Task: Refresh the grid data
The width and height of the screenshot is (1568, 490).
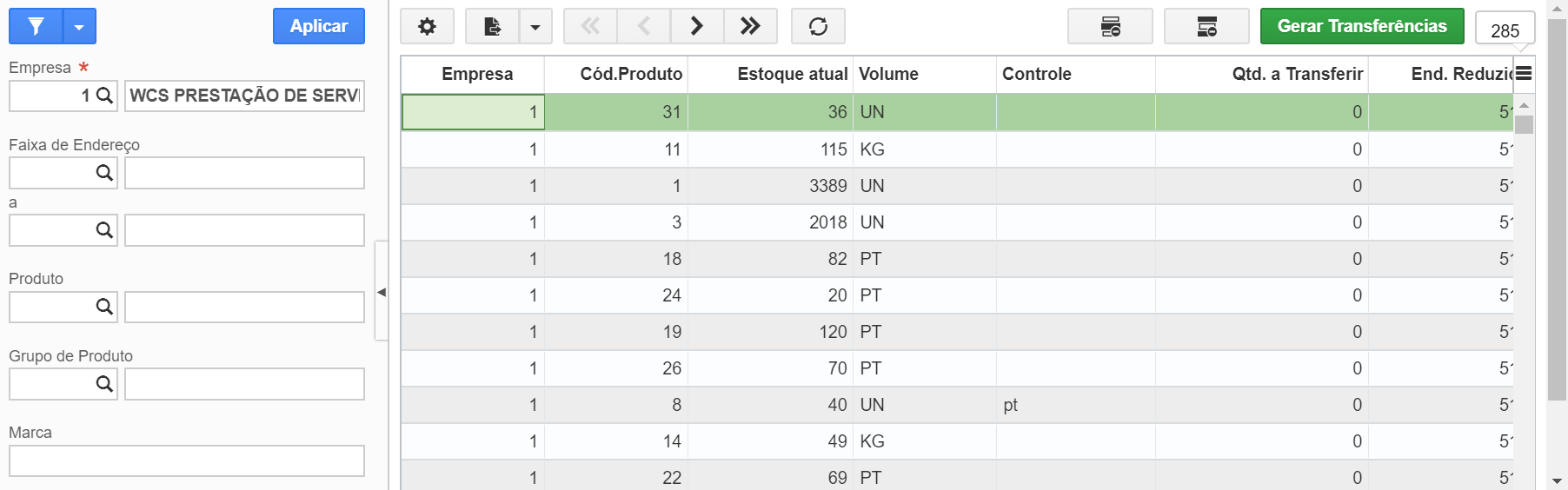Action: coord(818,26)
